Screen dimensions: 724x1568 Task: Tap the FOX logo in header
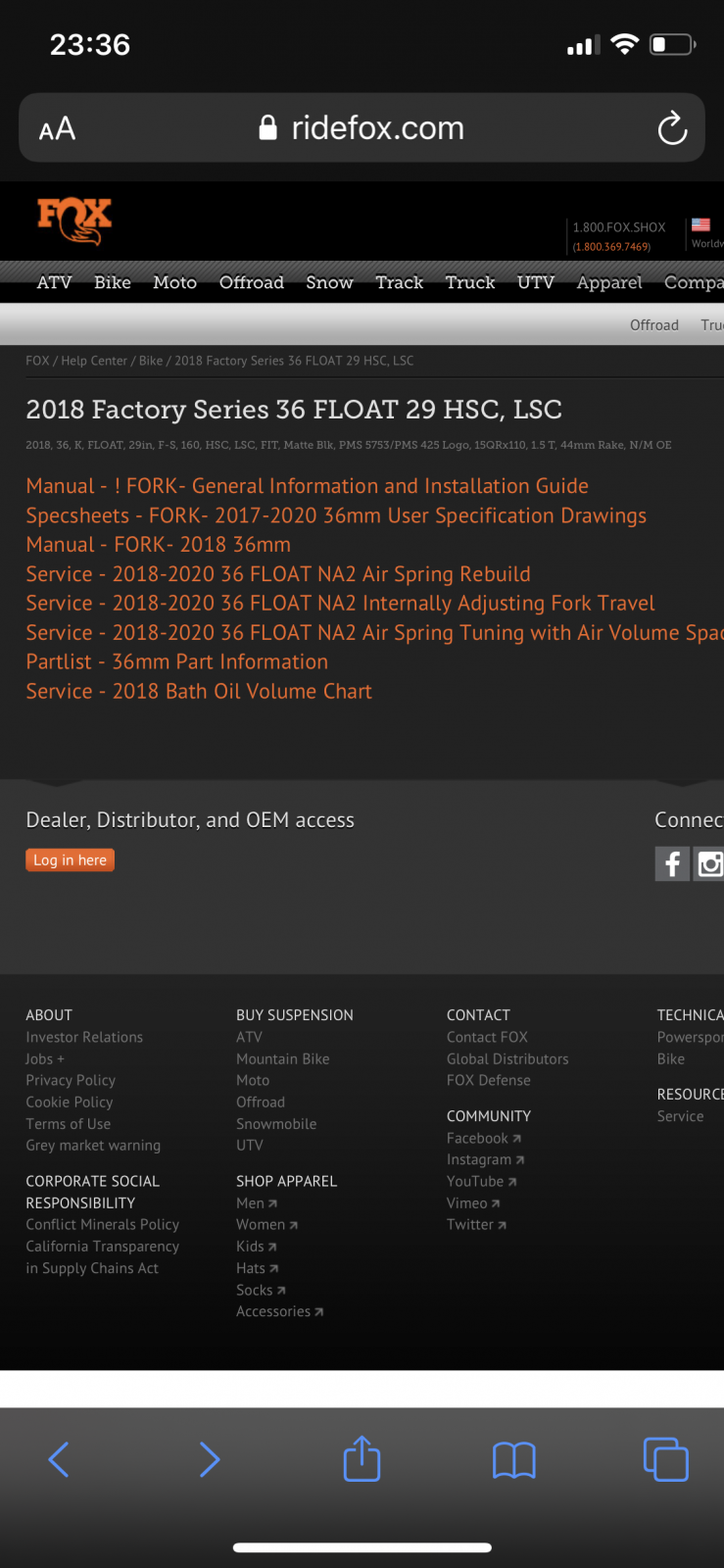(x=74, y=220)
